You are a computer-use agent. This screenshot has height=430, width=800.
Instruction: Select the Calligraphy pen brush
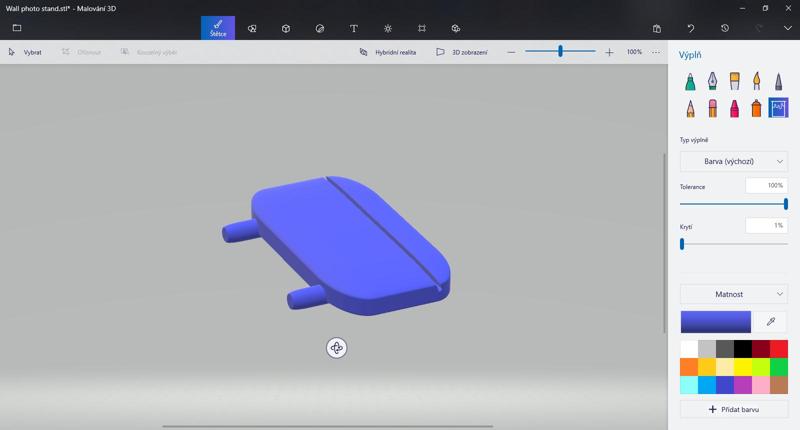[712, 82]
